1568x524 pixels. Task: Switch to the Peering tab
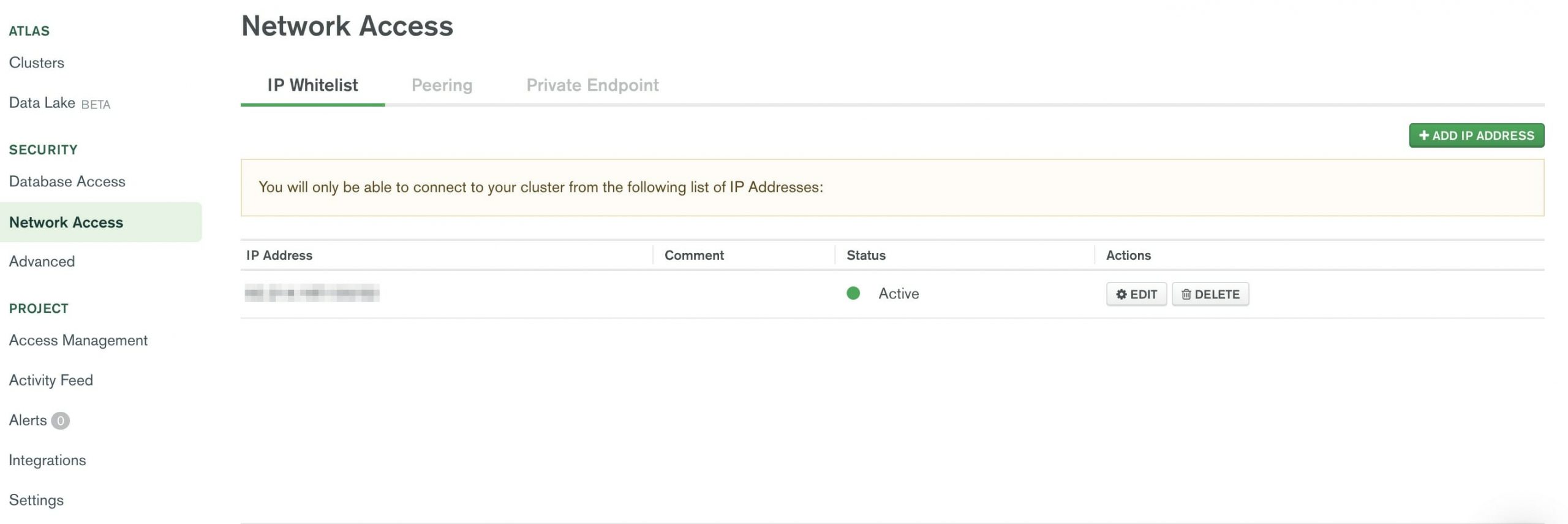(x=442, y=85)
